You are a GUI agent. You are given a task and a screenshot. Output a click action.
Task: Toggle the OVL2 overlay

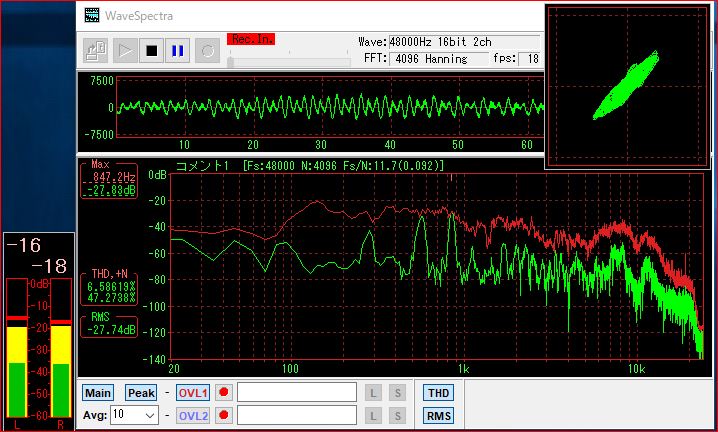[x=194, y=415]
